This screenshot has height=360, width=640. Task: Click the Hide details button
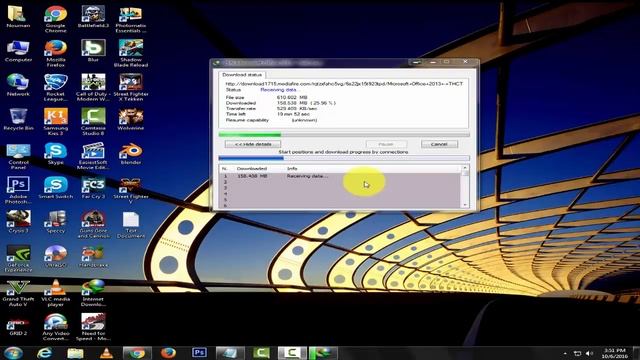point(253,144)
